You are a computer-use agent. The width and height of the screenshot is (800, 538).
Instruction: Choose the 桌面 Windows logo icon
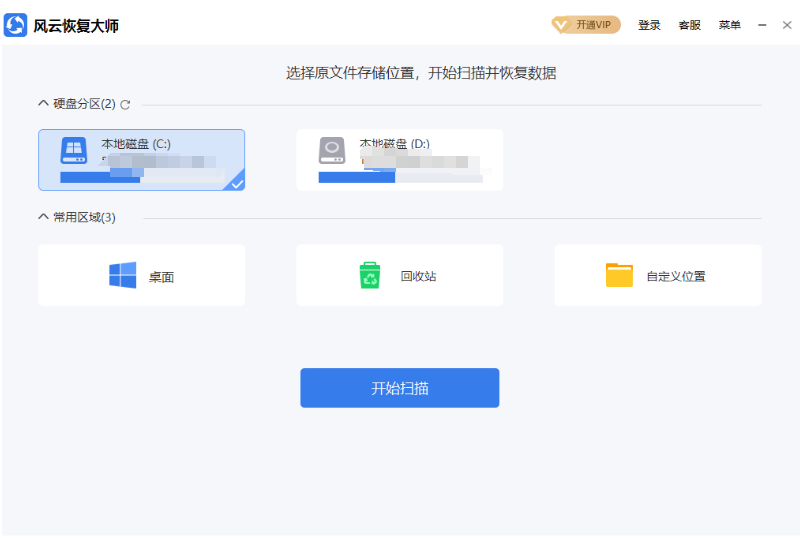[x=122, y=276]
